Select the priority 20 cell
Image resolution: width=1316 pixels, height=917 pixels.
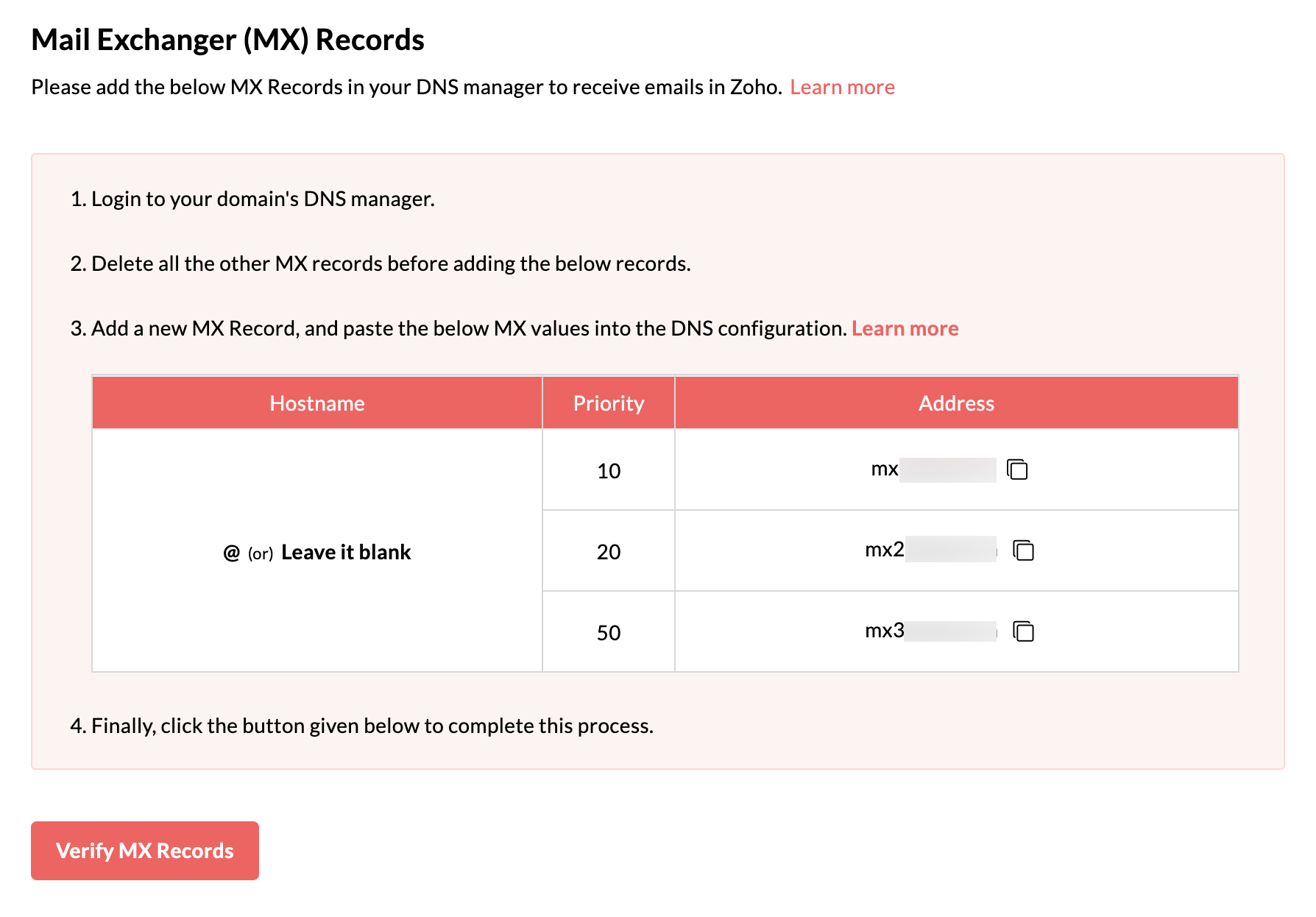point(609,552)
